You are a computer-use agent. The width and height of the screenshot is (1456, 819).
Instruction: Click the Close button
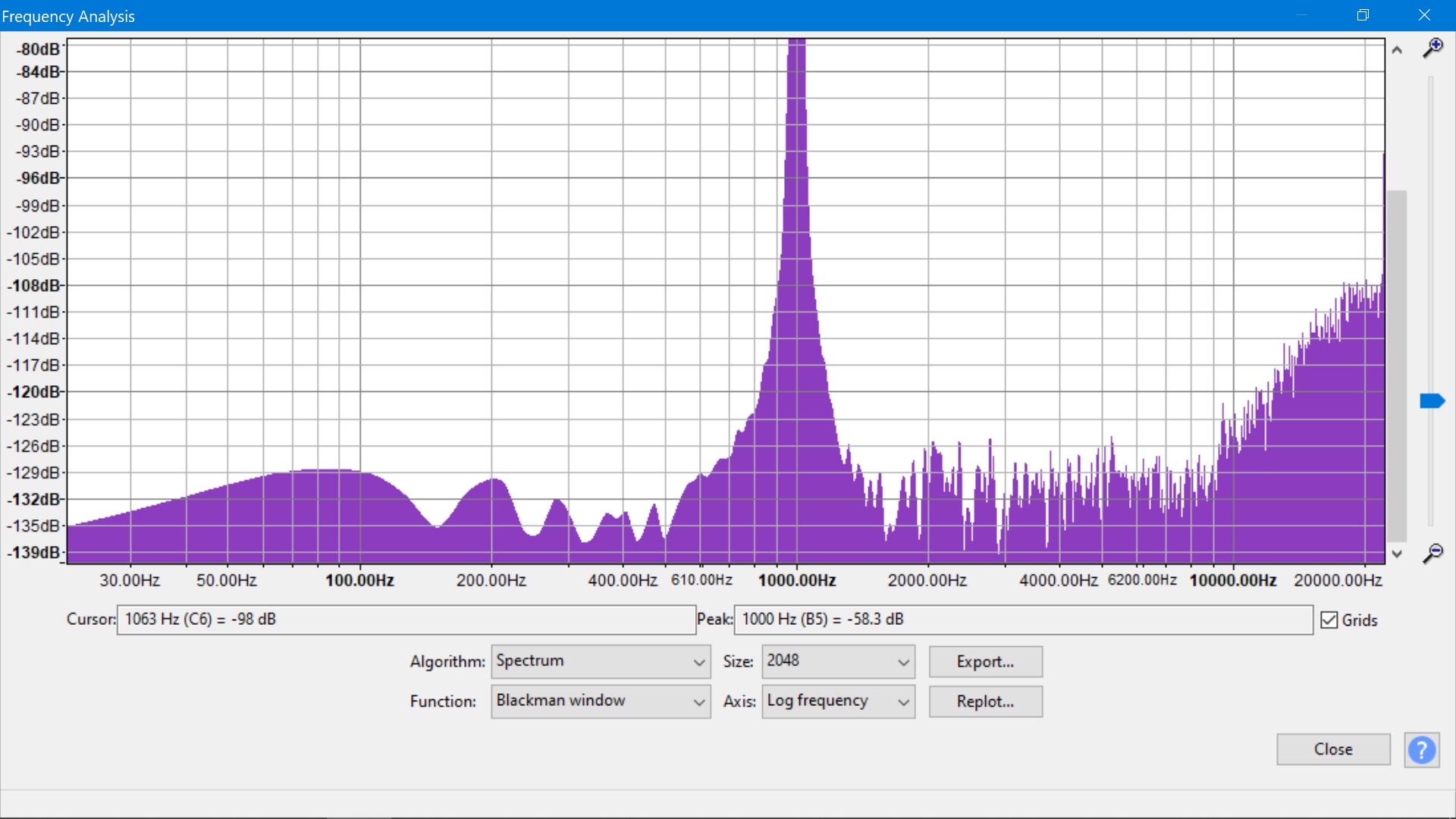click(1333, 749)
